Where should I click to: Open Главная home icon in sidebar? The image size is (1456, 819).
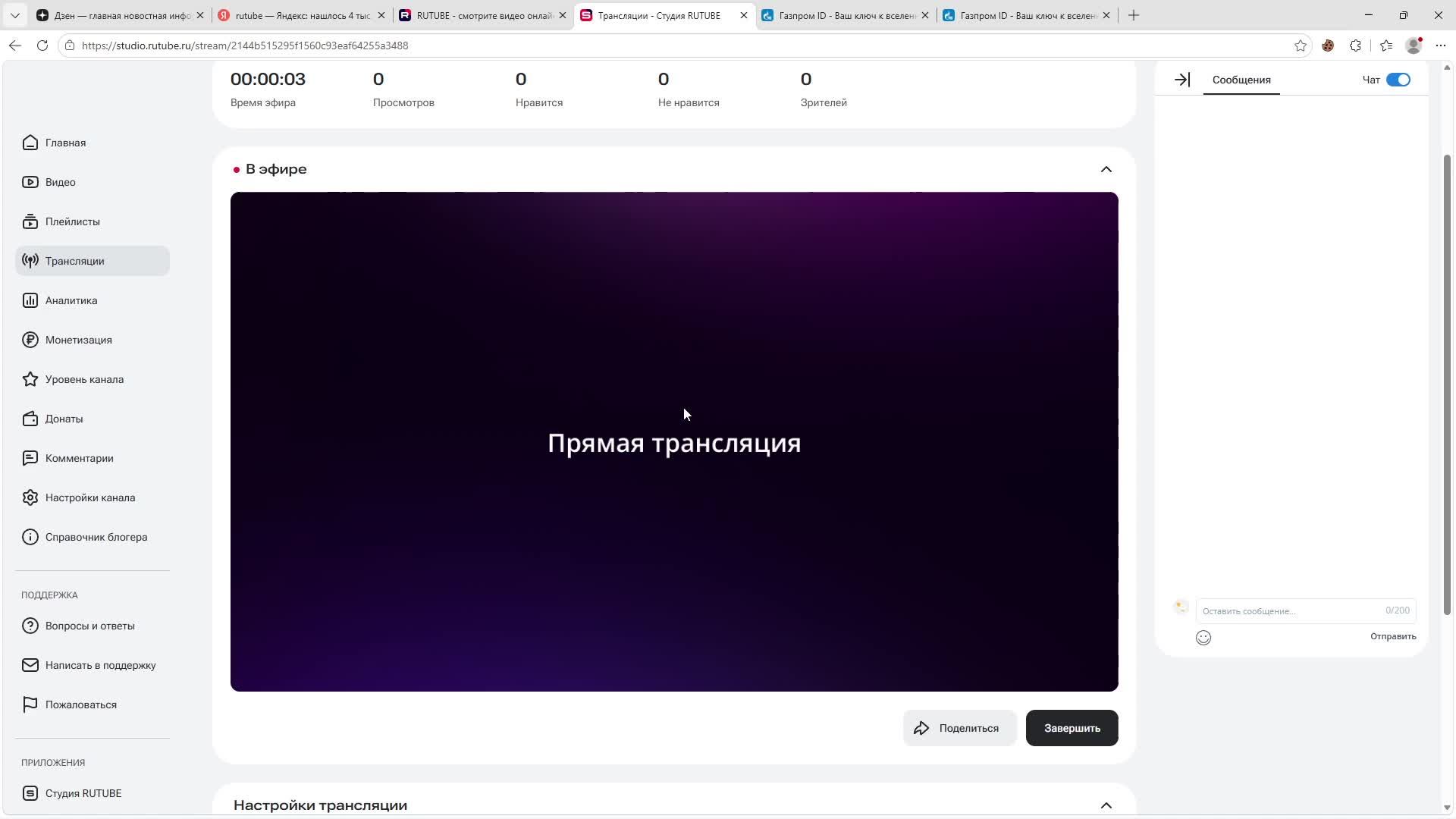(30, 143)
